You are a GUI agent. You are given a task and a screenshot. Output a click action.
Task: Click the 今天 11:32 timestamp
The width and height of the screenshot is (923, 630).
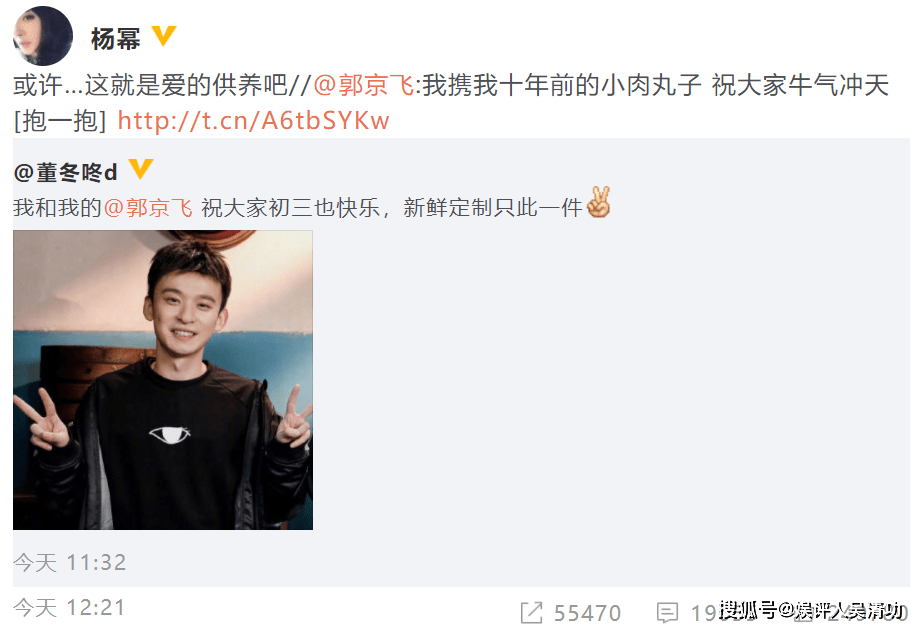point(69,563)
